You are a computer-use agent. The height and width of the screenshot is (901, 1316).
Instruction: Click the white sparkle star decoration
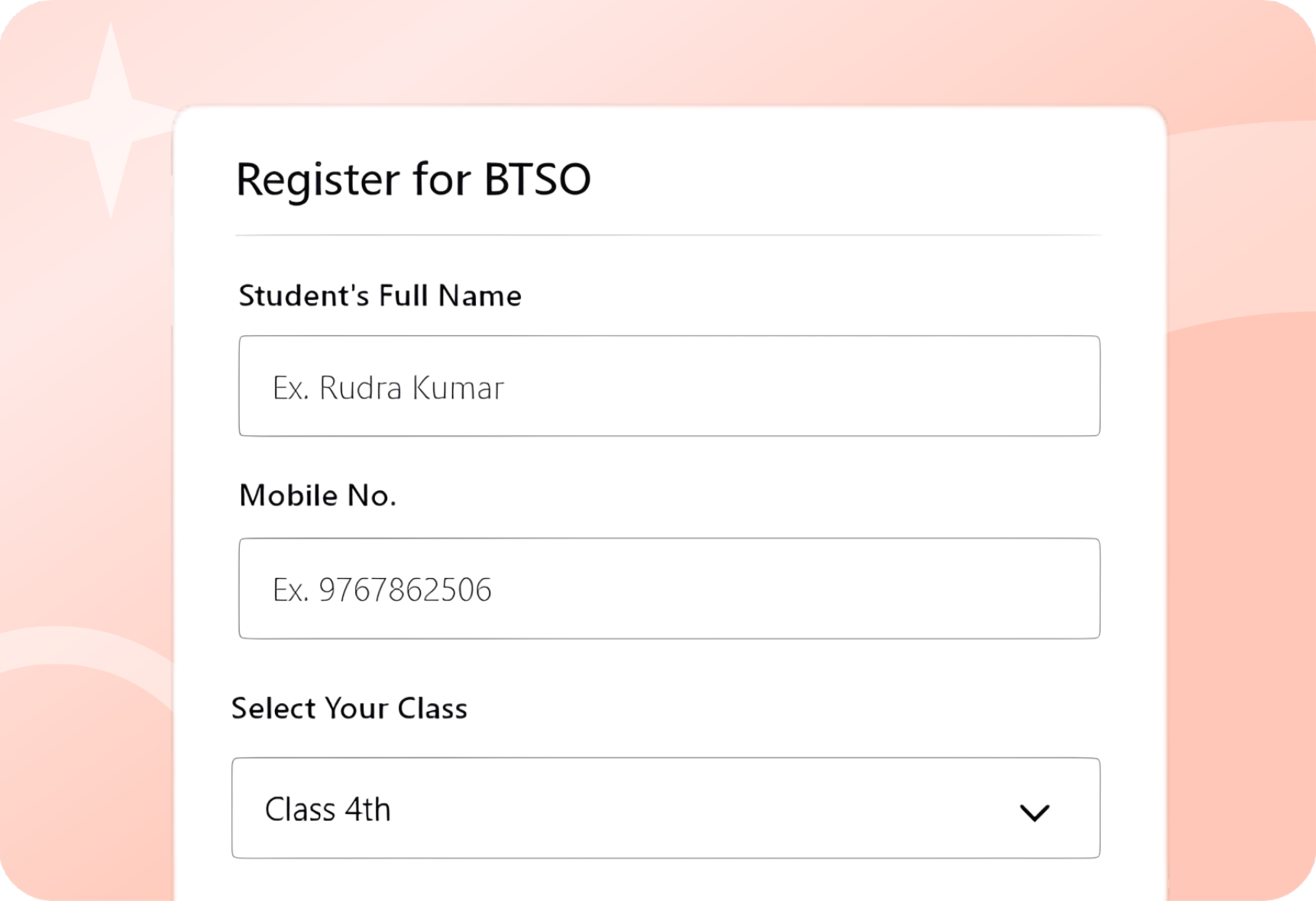tap(111, 118)
